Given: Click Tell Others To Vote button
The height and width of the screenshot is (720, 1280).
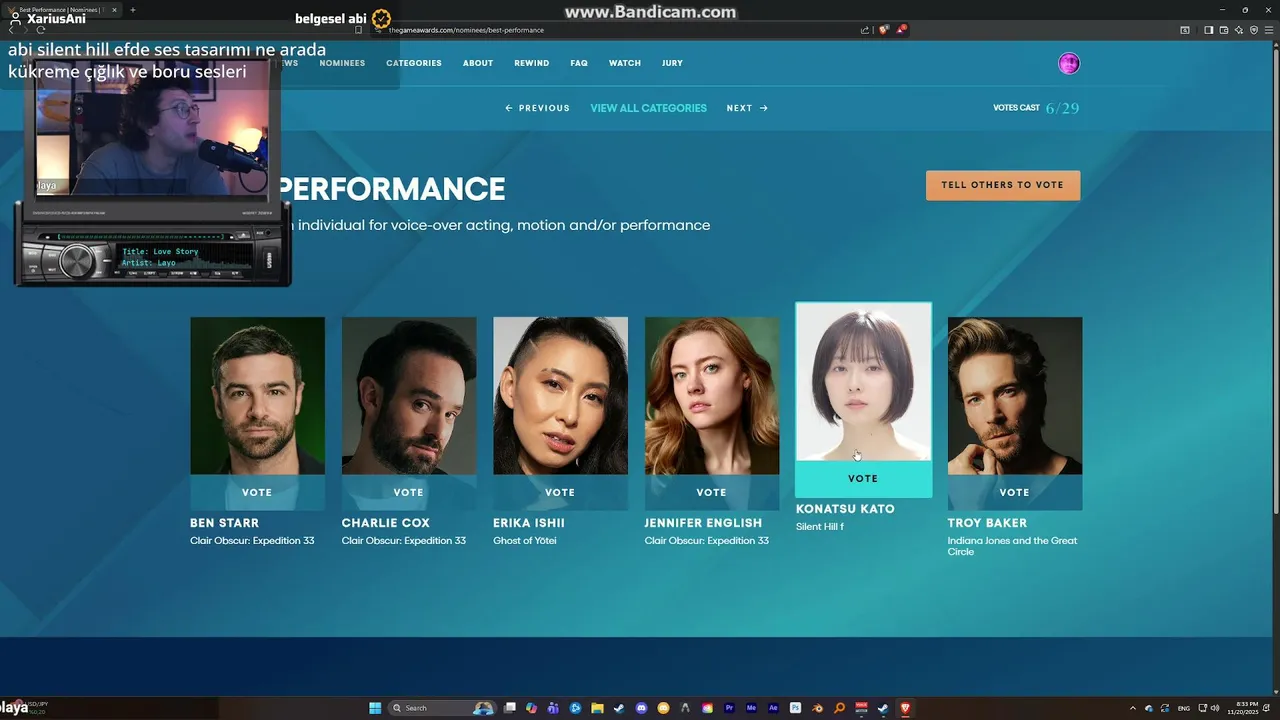Looking at the screenshot, I should click(x=1003, y=185).
